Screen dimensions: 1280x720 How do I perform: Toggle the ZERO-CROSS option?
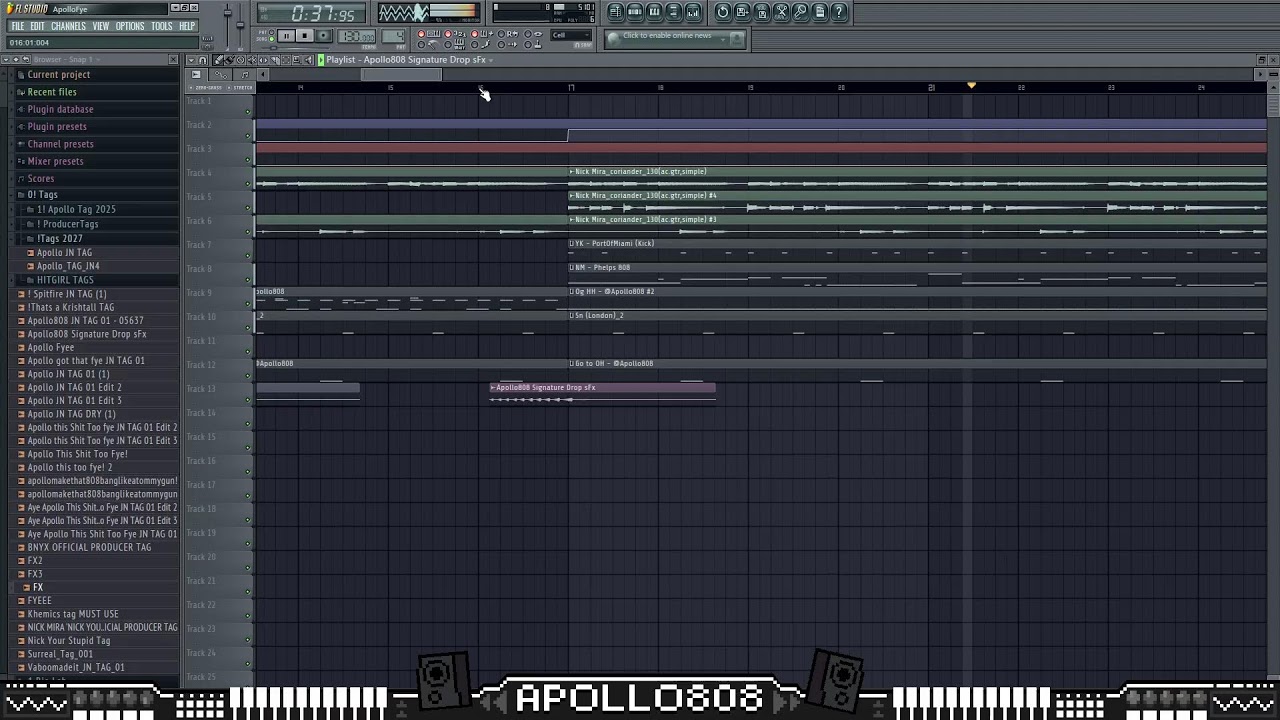click(x=205, y=87)
